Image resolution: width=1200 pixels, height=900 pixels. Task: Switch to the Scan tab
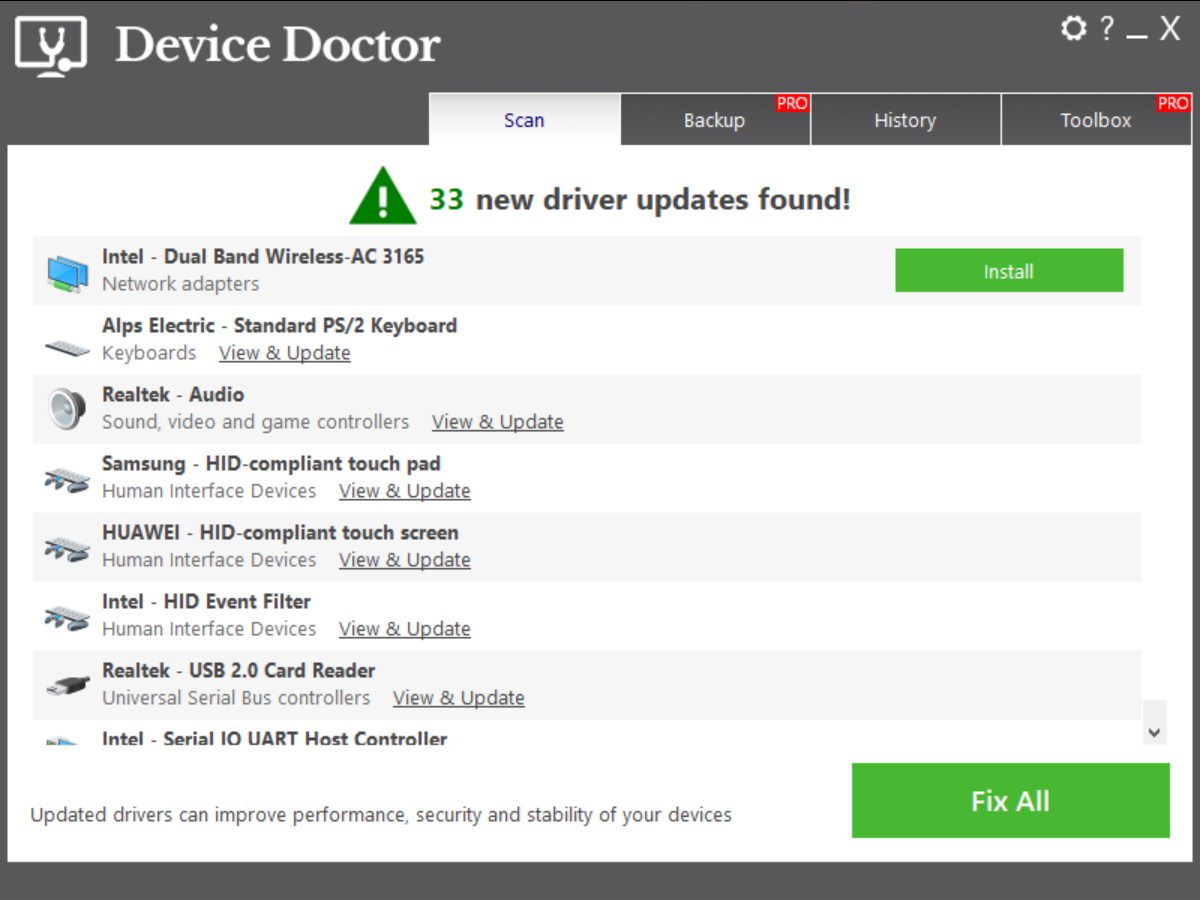coord(525,120)
